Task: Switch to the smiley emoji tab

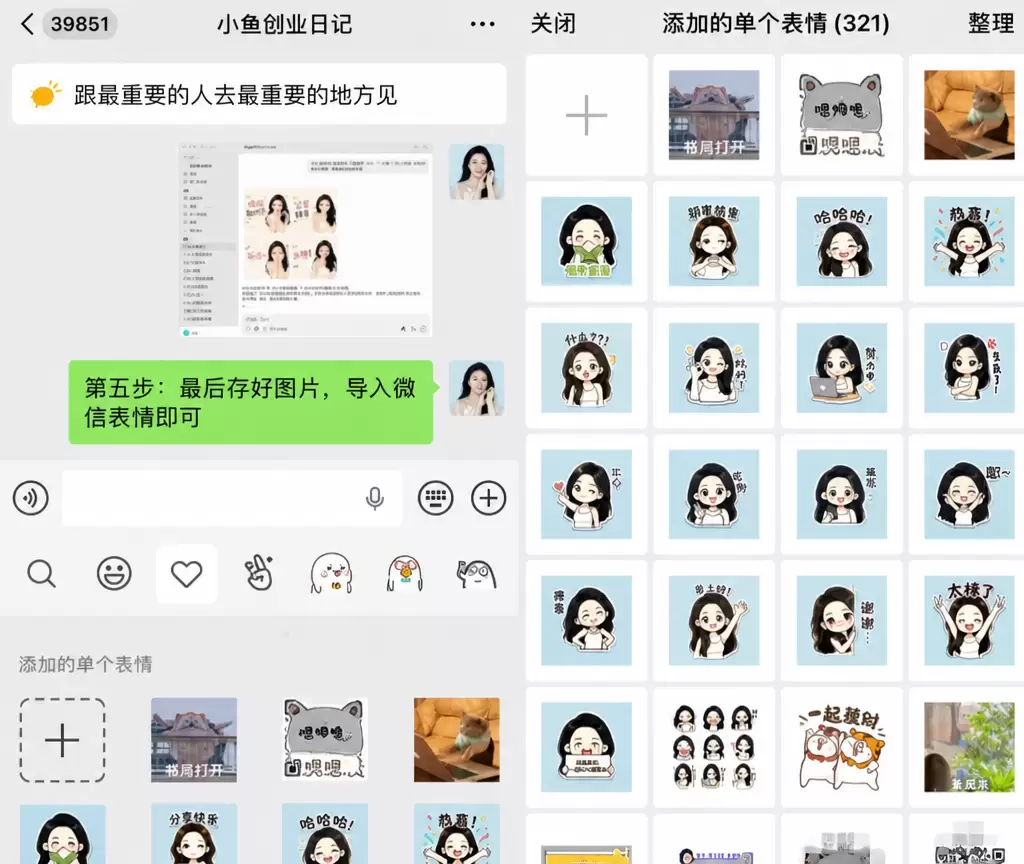Action: pos(114,574)
